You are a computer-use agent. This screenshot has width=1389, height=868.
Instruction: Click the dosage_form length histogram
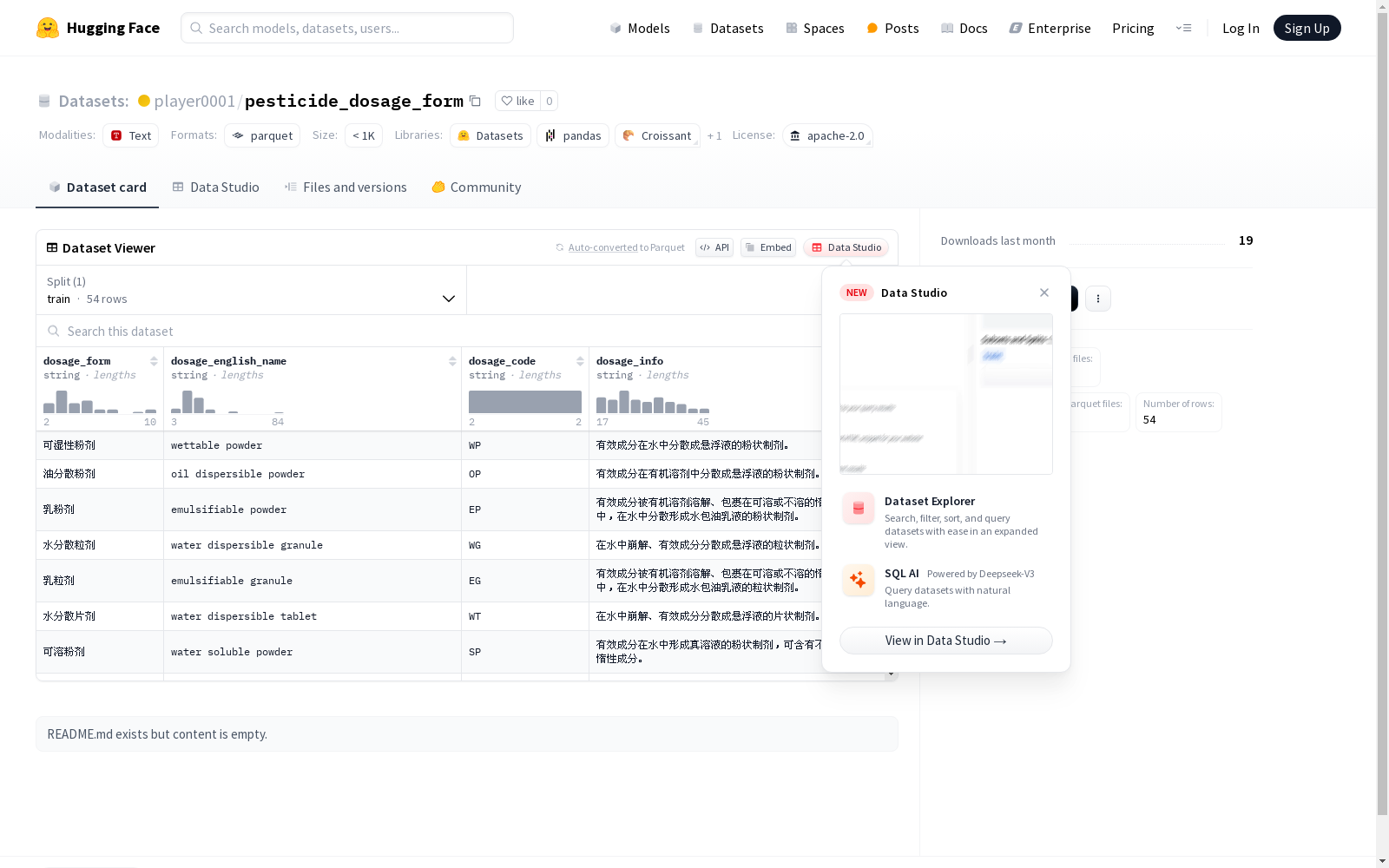100,402
